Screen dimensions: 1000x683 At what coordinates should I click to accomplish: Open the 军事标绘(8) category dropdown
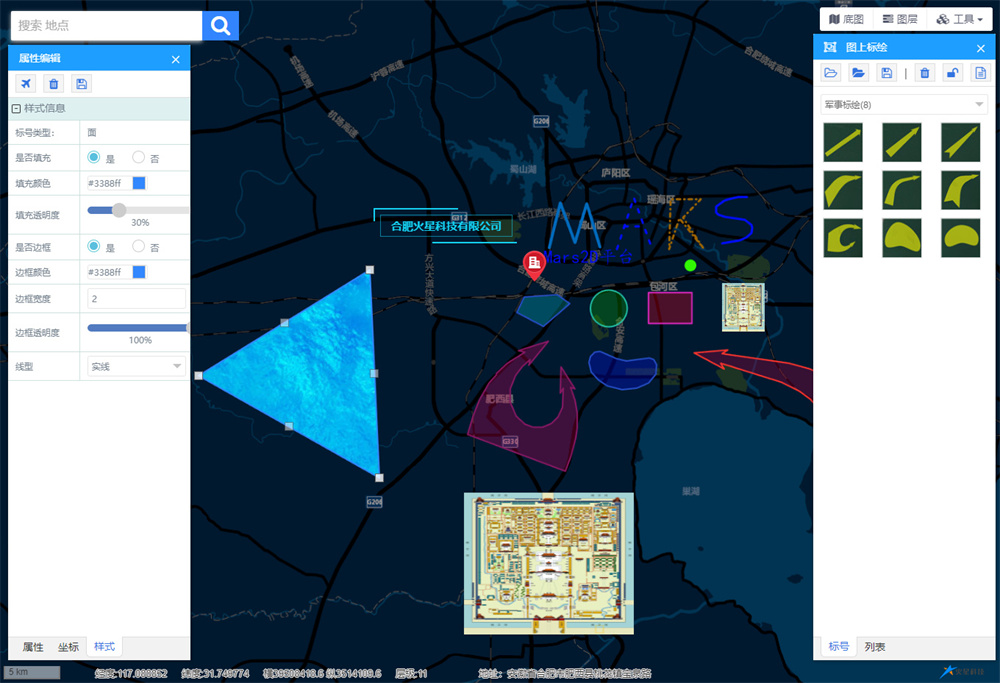[904, 105]
